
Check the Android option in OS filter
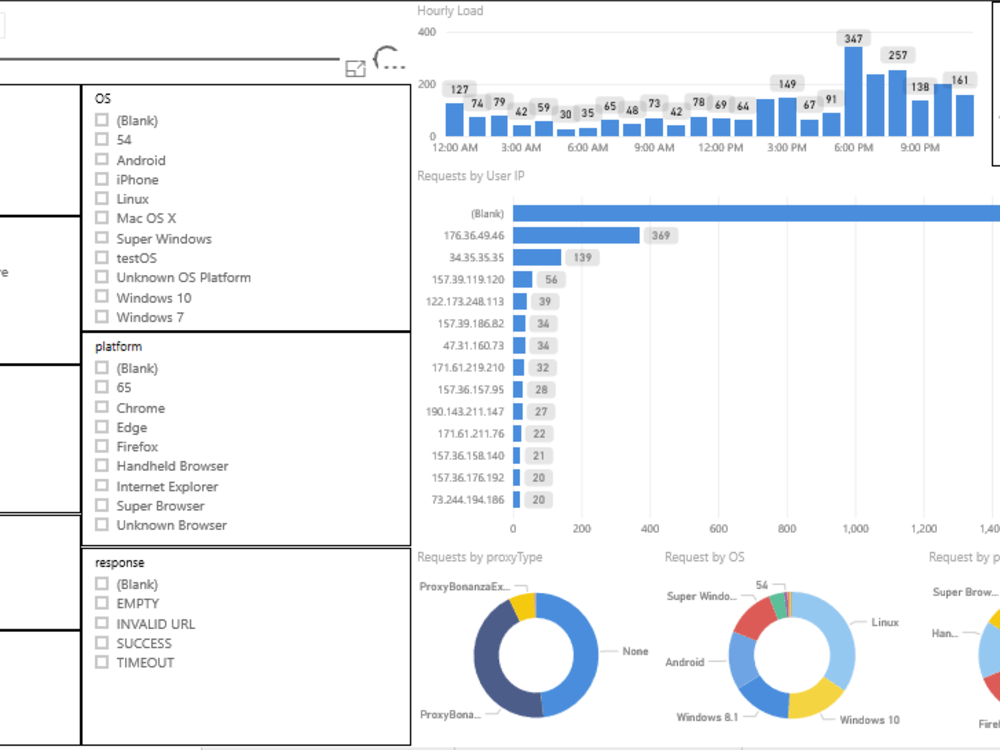[x=101, y=159]
